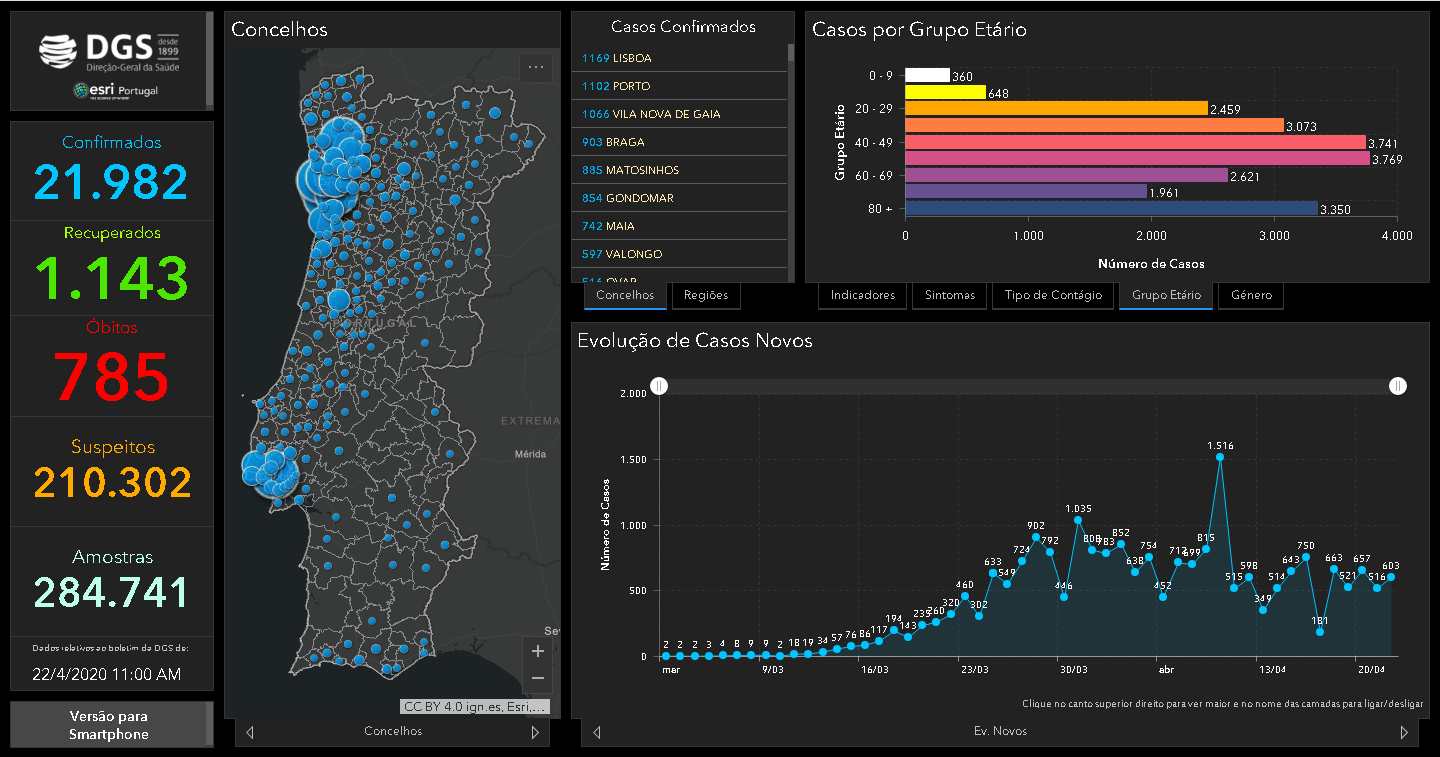Select the Concelhos list tab
Viewport: 1440px width, 757px height.
click(625, 295)
